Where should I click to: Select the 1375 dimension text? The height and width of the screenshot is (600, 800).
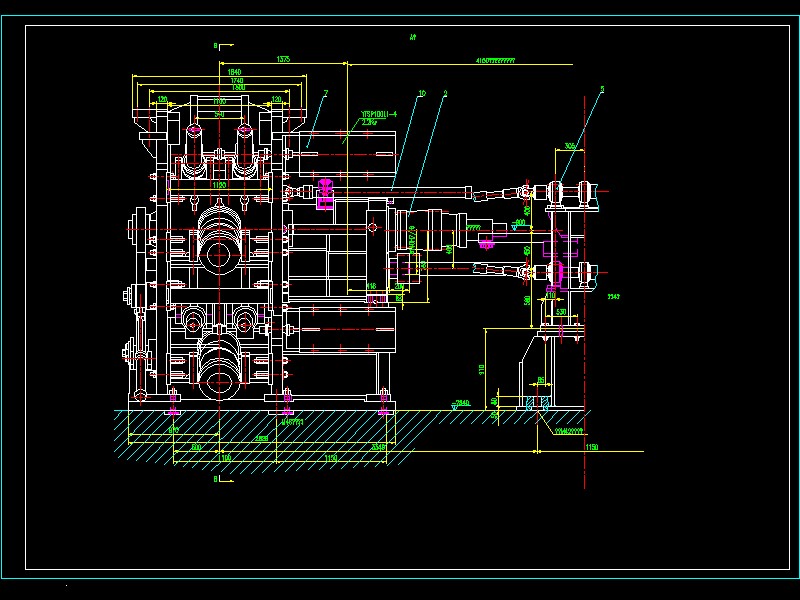283,59
